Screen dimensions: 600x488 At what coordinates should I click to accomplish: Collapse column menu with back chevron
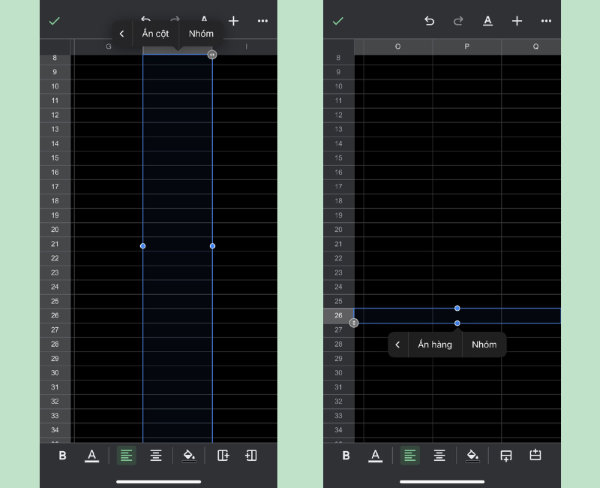121,33
